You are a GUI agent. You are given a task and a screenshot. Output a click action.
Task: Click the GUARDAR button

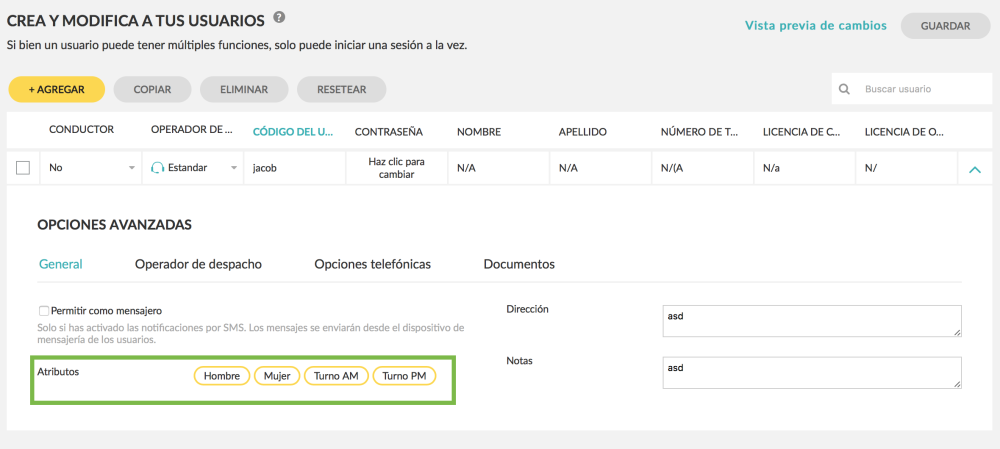(x=945, y=26)
